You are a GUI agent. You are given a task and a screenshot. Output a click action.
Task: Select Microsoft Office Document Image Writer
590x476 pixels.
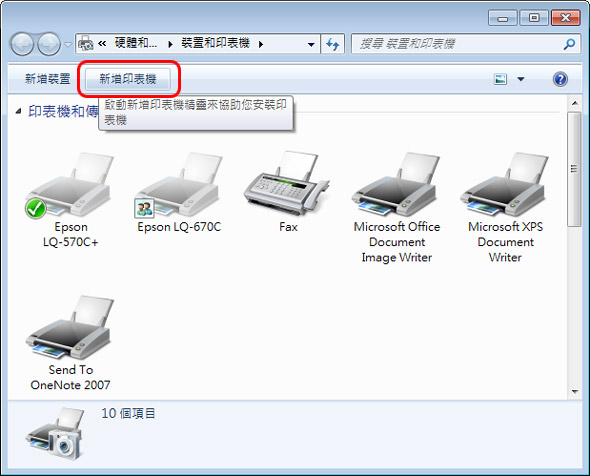397,207
